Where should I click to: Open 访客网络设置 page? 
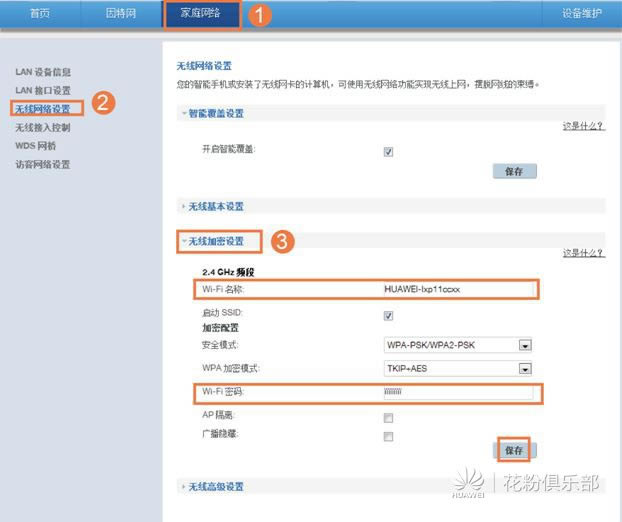point(43,164)
